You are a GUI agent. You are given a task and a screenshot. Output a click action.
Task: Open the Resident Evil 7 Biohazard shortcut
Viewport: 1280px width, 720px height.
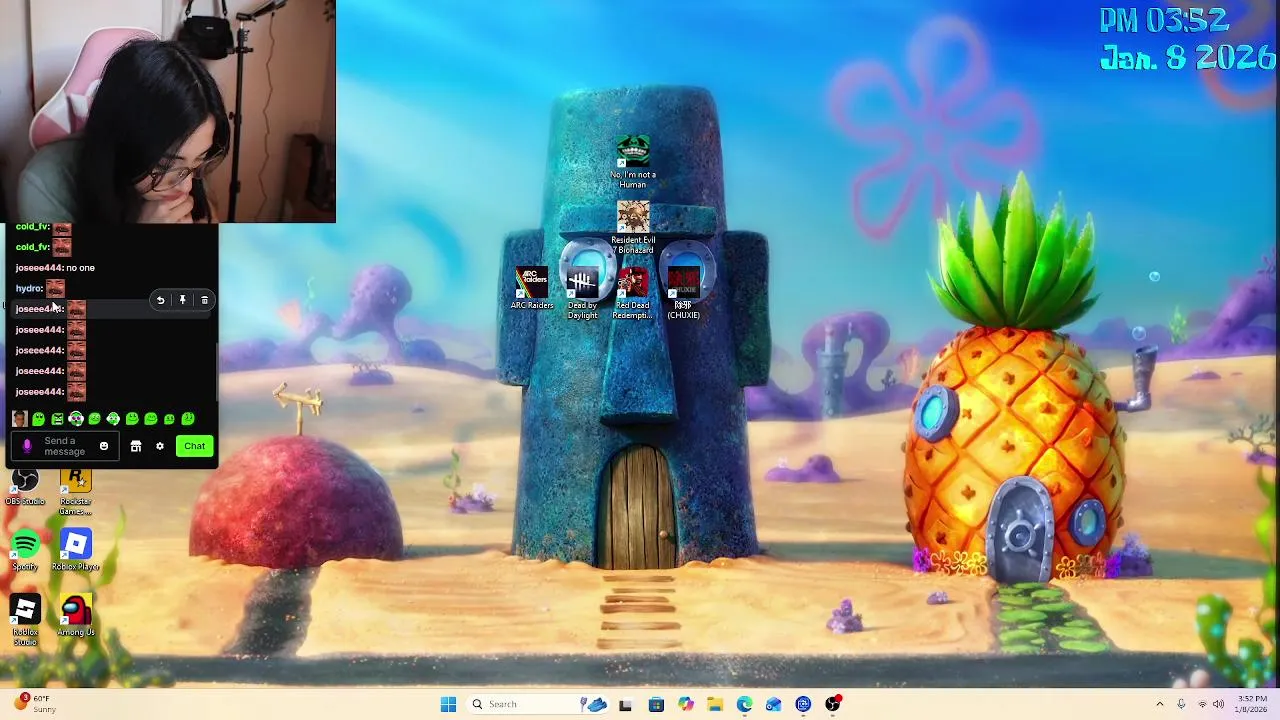pyautogui.click(x=633, y=227)
